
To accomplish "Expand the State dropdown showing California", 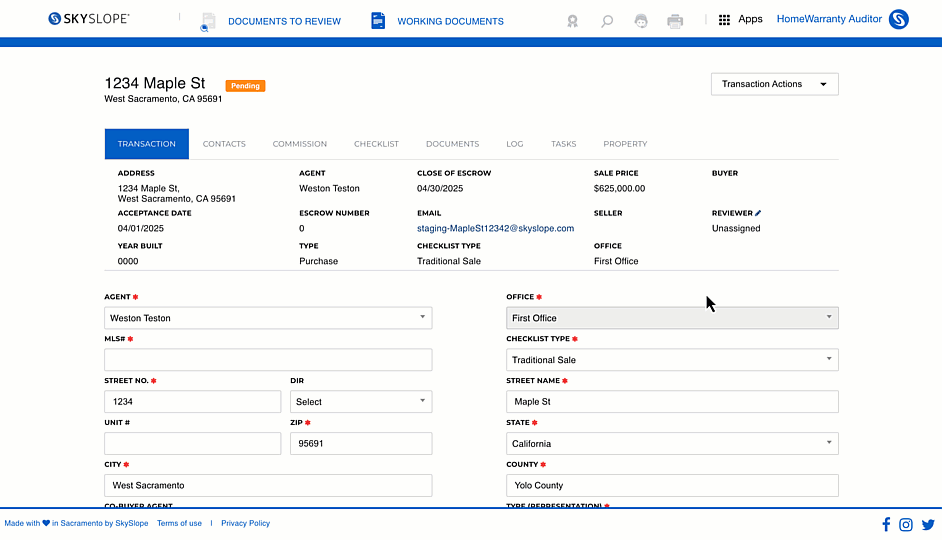I will [x=672, y=443].
